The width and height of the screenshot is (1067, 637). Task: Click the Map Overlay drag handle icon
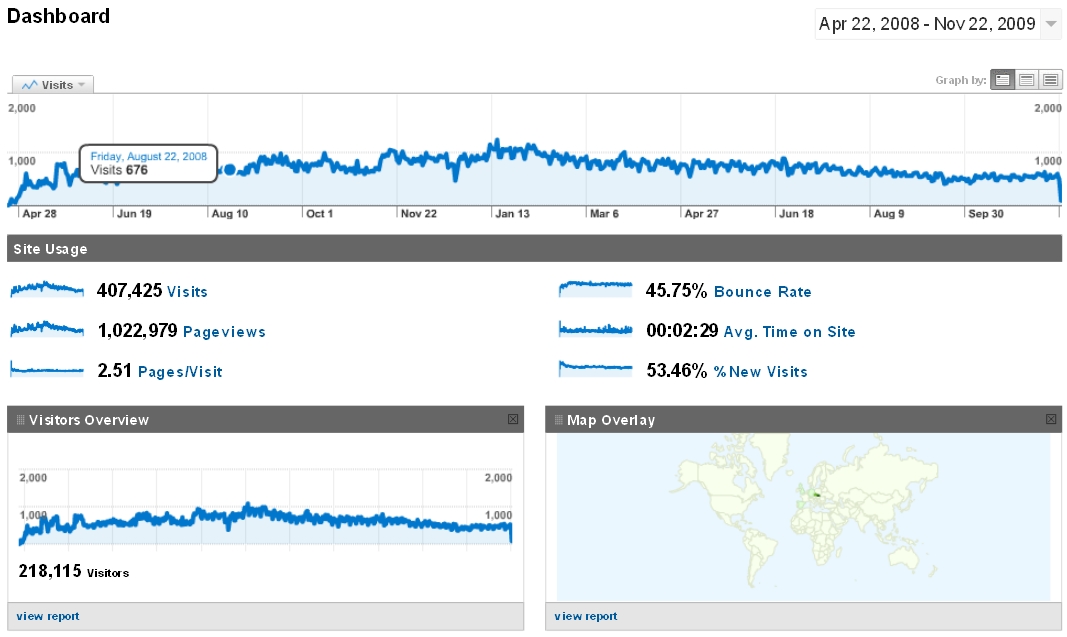tap(559, 420)
